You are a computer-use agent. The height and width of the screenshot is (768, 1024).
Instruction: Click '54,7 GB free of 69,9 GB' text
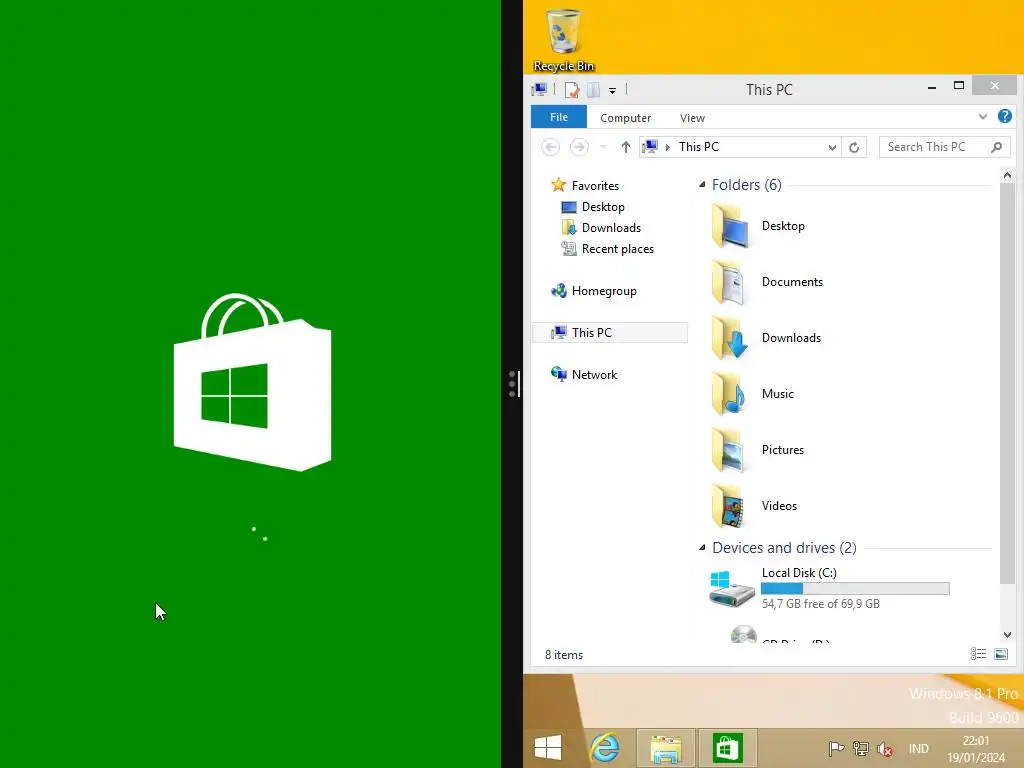tap(820, 604)
